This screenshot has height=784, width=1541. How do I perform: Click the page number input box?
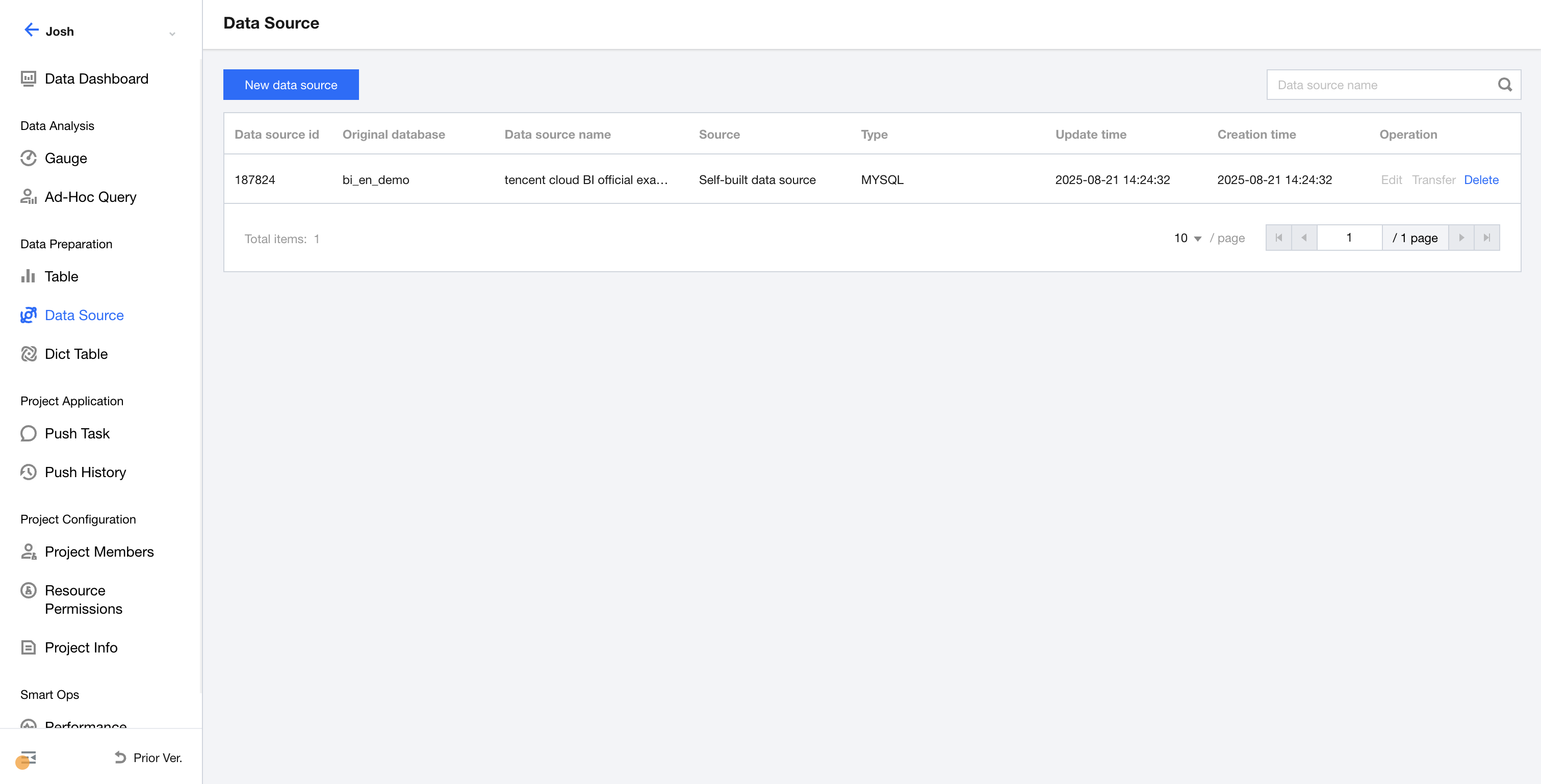pos(1349,238)
